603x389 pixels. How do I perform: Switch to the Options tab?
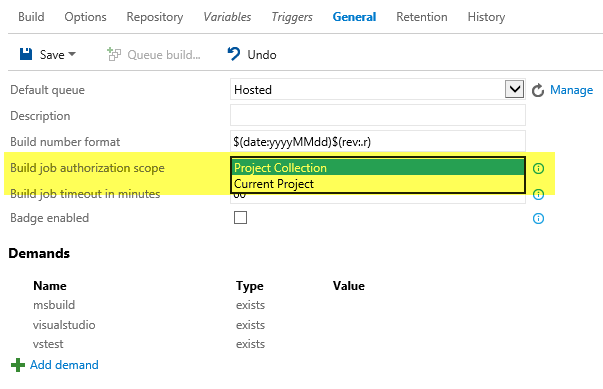[x=85, y=17]
